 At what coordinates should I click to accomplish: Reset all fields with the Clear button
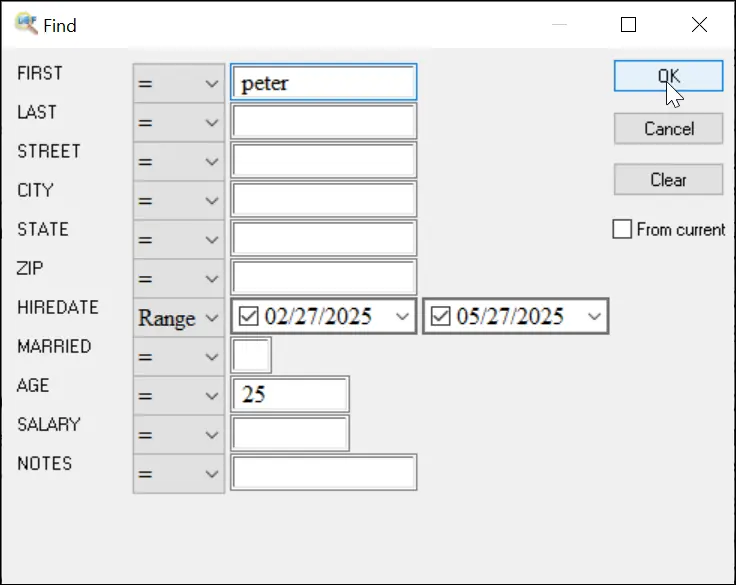(668, 179)
